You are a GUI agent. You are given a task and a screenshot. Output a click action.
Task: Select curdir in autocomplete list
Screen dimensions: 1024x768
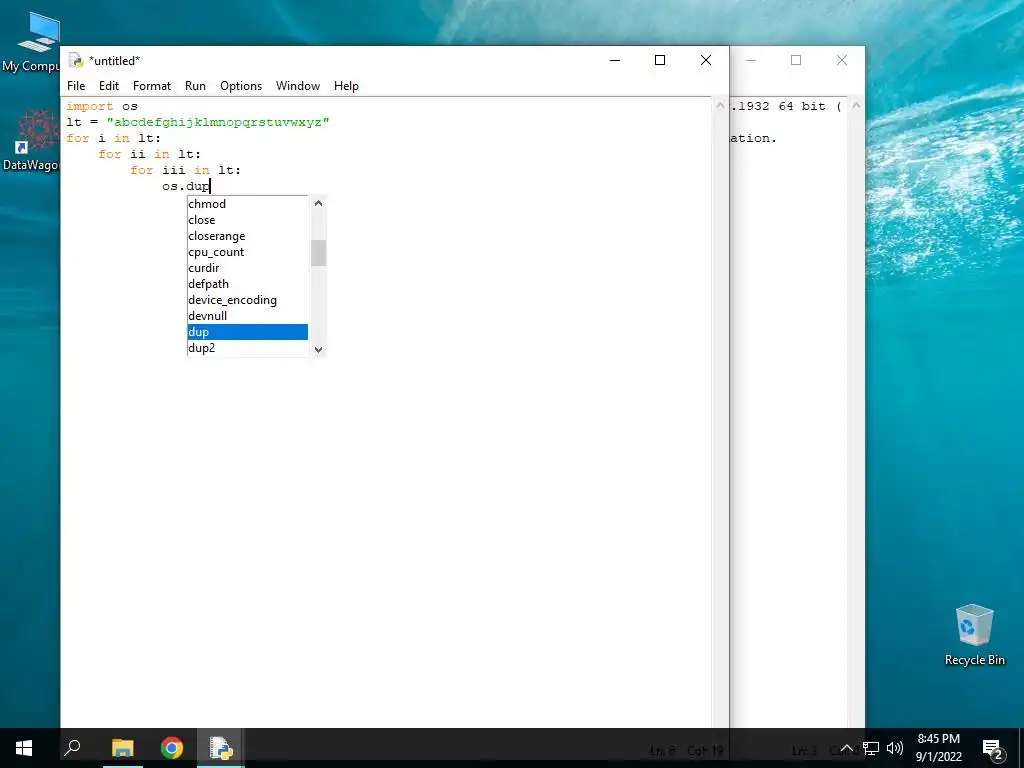pos(248,268)
